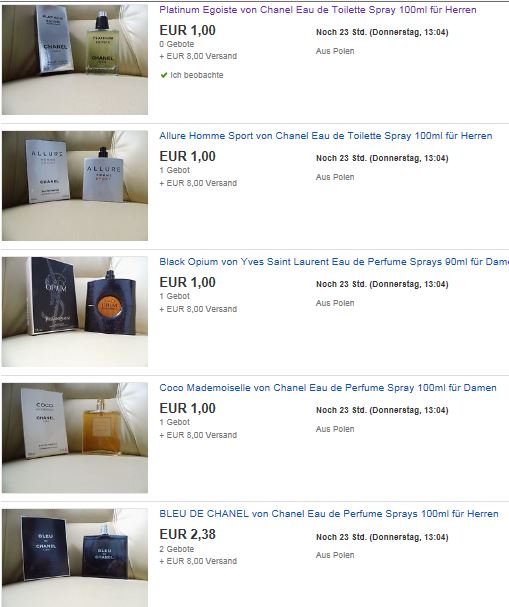Viewport: 509px width, 607px height.
Task: Click the green Ich beobachte checkmark icon
Action: click(x=164, y=75)
